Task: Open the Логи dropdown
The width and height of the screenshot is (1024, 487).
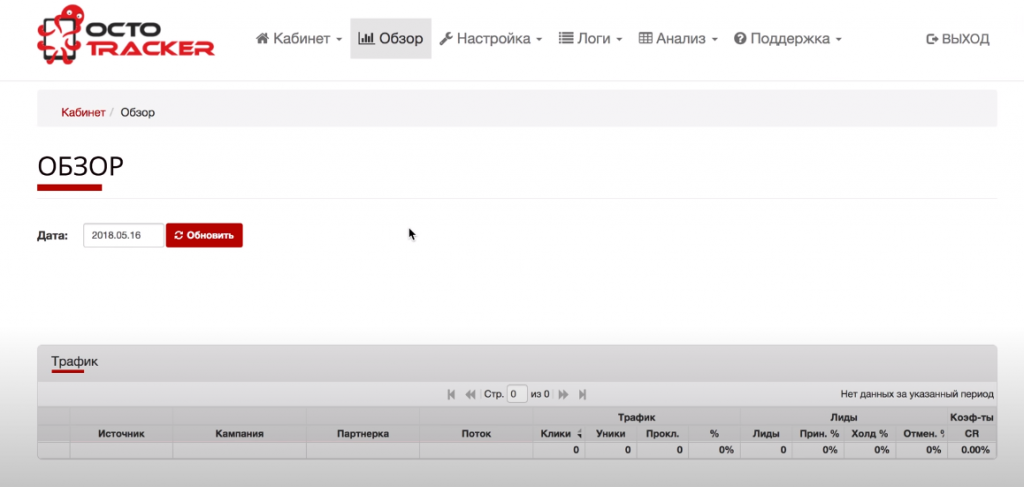Action: (x=590, y=39)
